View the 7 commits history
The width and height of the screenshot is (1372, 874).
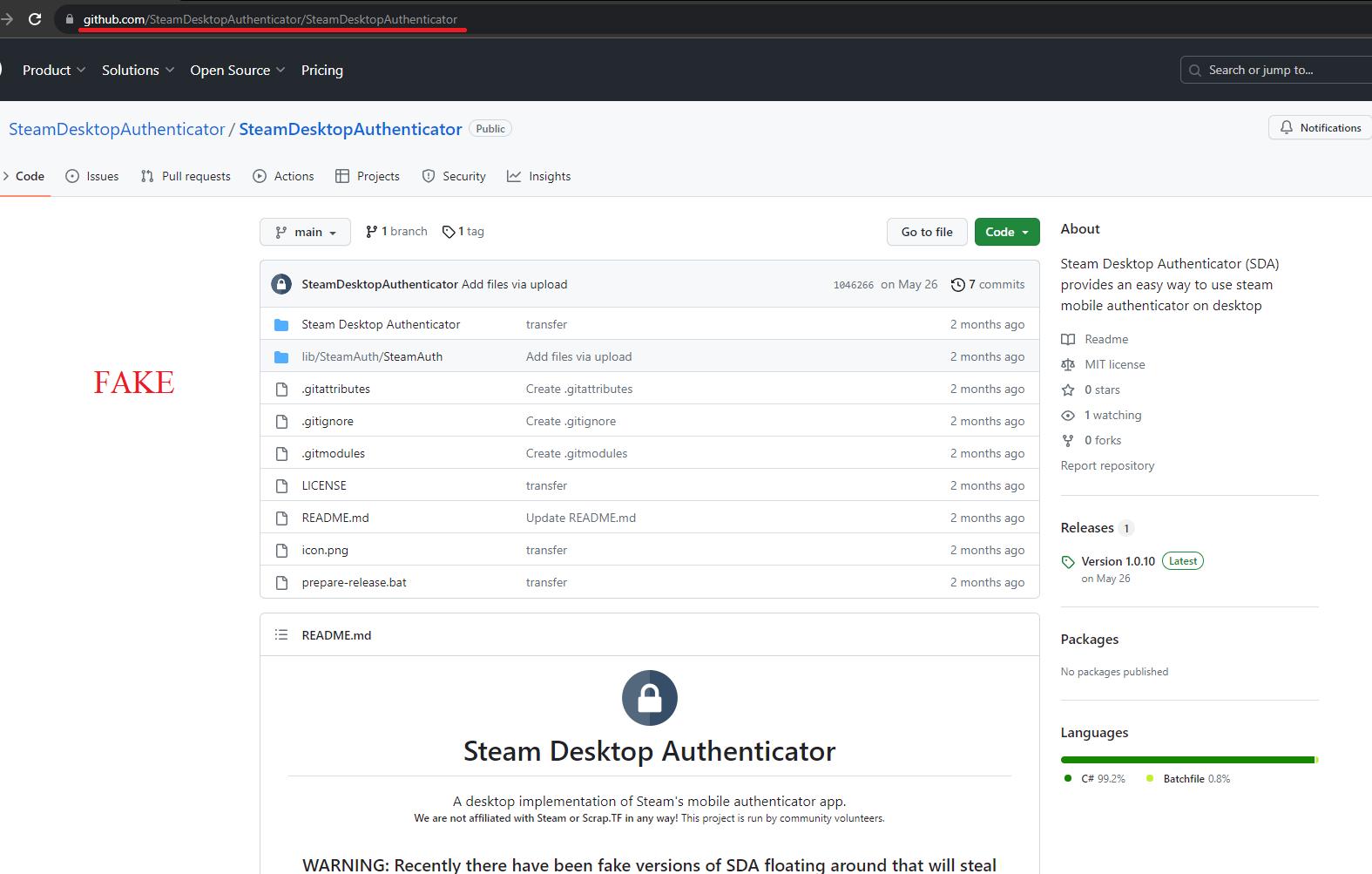pos(988,284)
